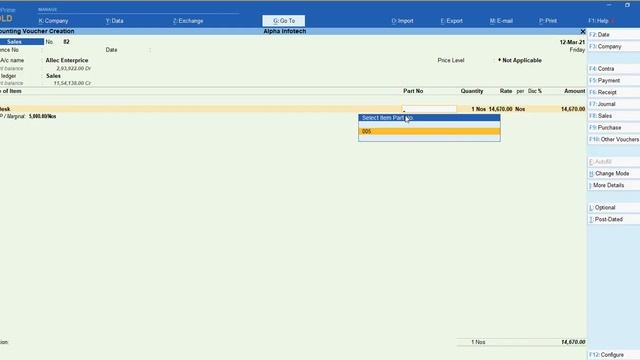Click the total amount at bottom

coord(573,342)
